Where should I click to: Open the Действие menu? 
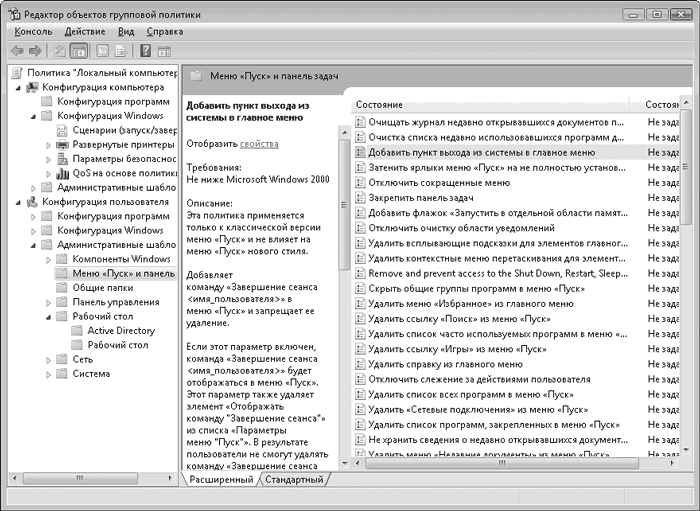(85, 32)
